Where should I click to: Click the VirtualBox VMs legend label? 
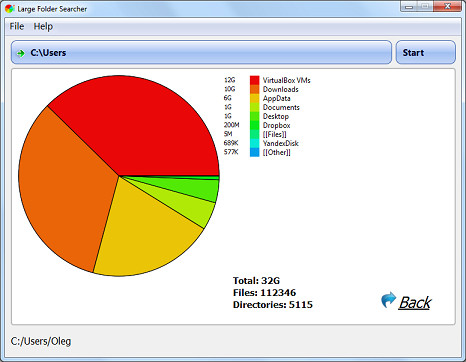coord(286,80)
